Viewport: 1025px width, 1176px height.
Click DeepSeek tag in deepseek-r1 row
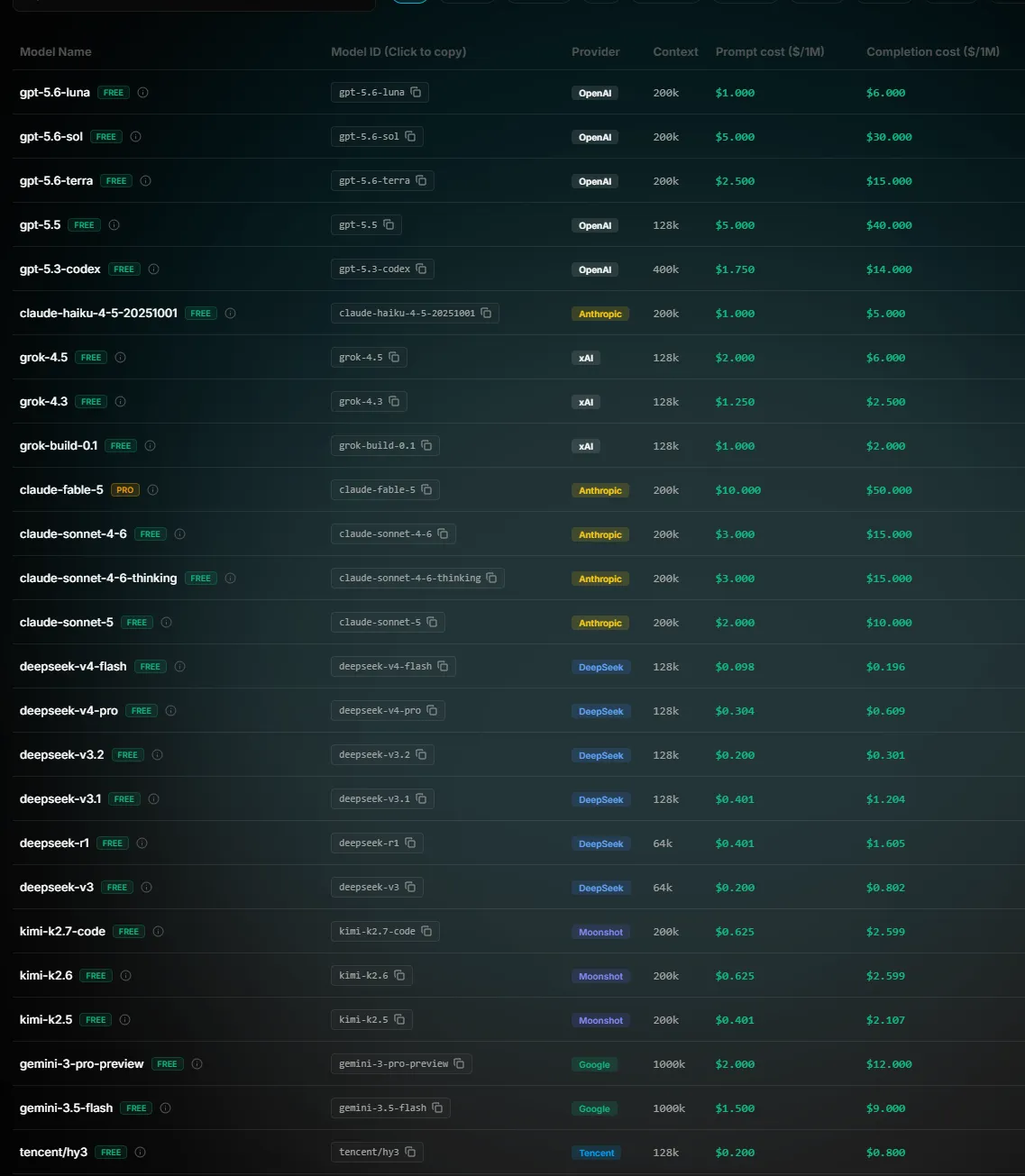601,844
